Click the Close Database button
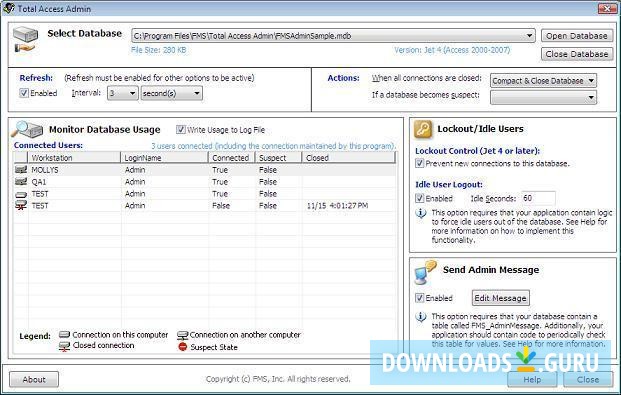The image size is (621, 395). point(577,54)
